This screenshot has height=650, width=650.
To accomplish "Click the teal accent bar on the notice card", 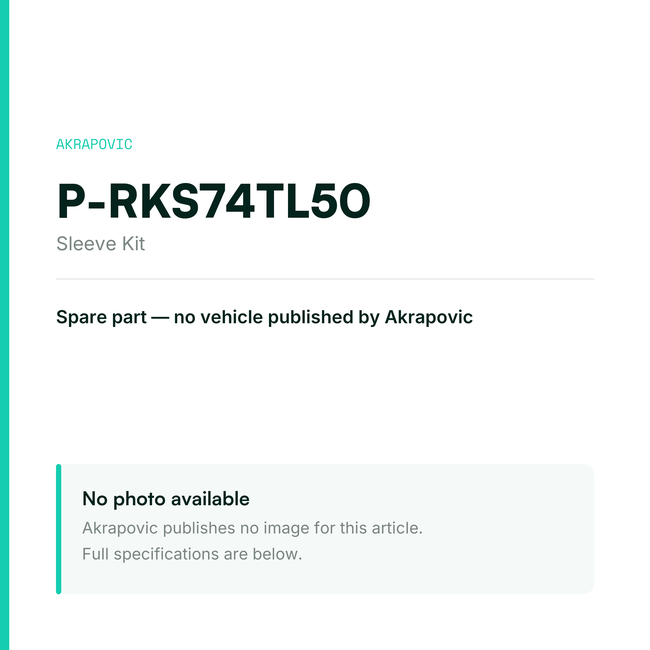I will (58, 529).
